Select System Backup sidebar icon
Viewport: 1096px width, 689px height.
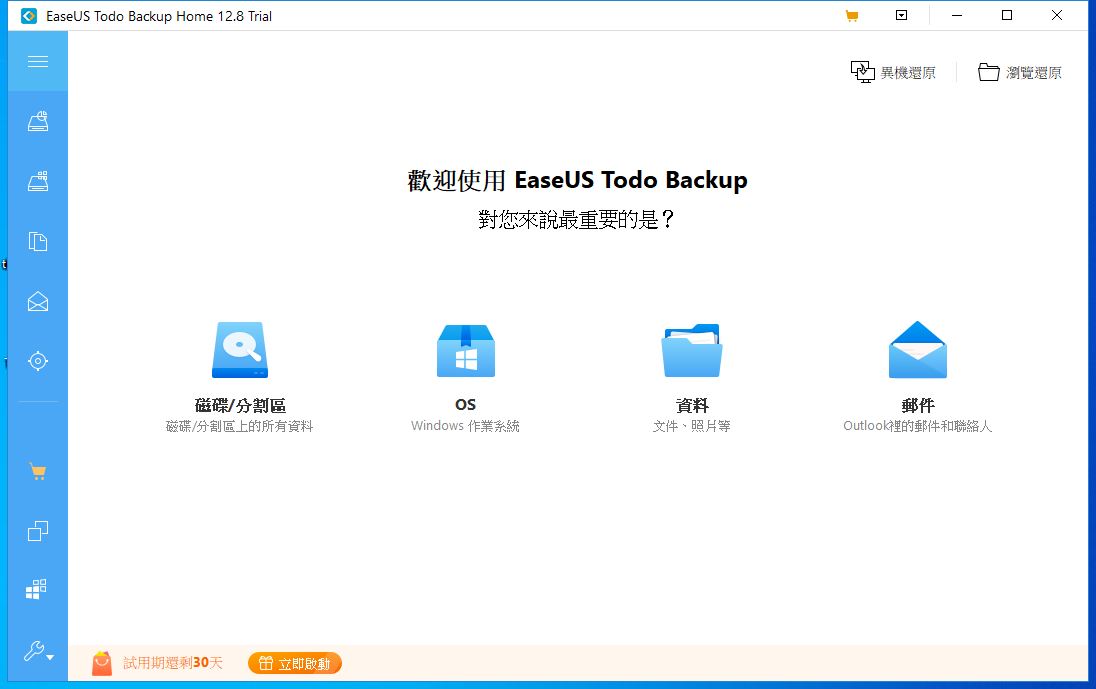(38, 181)
